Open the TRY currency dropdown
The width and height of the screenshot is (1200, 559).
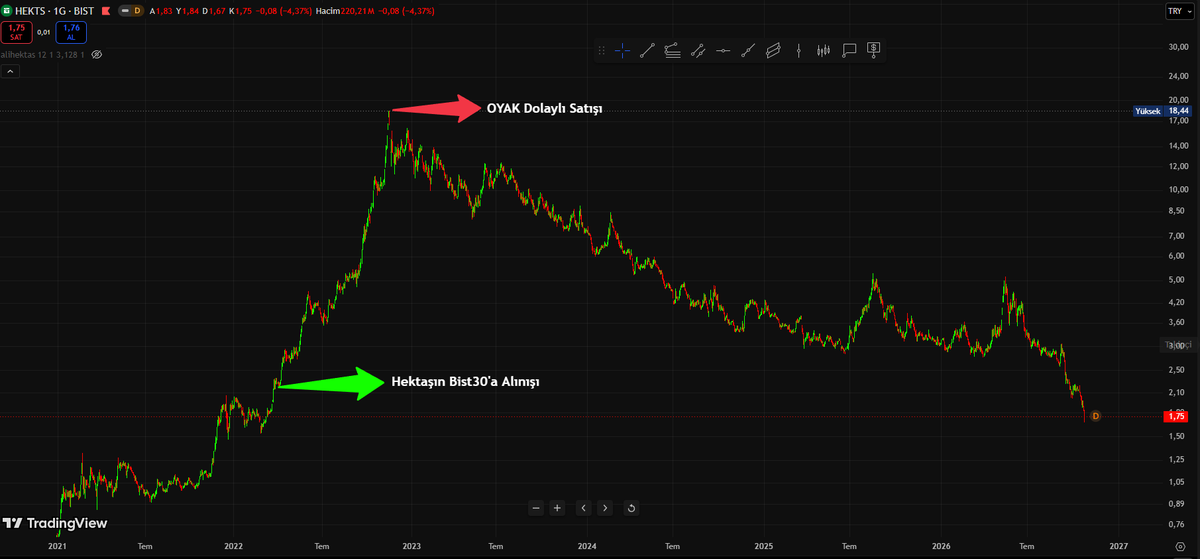1180,11
